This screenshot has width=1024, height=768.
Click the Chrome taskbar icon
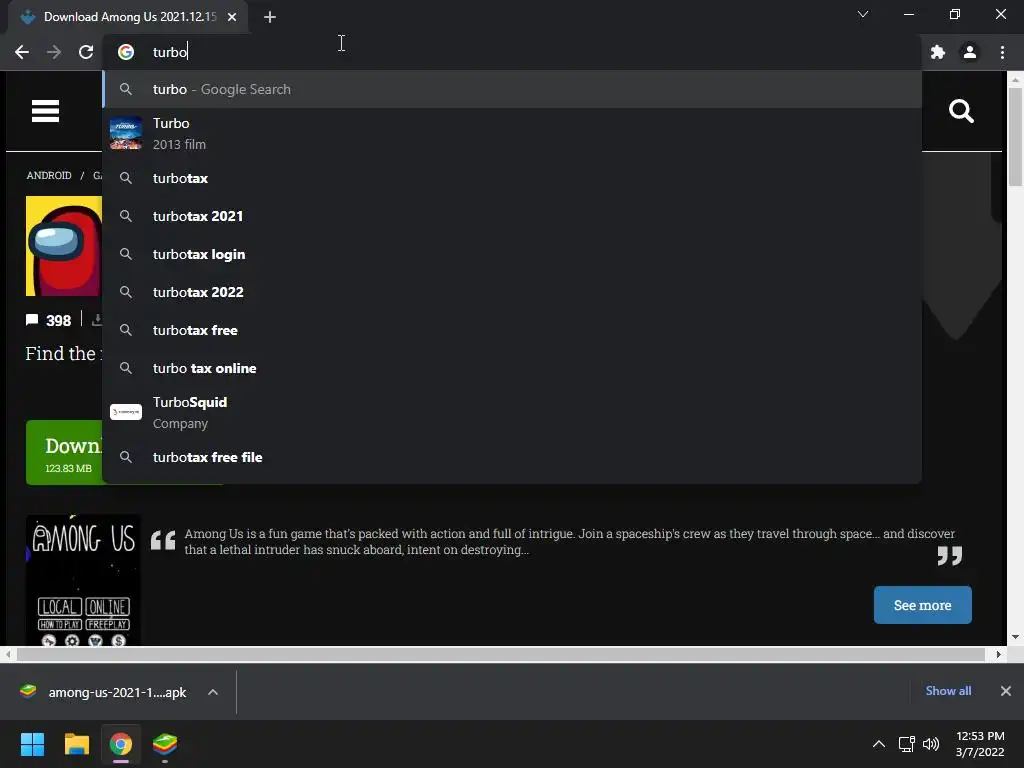120,744
